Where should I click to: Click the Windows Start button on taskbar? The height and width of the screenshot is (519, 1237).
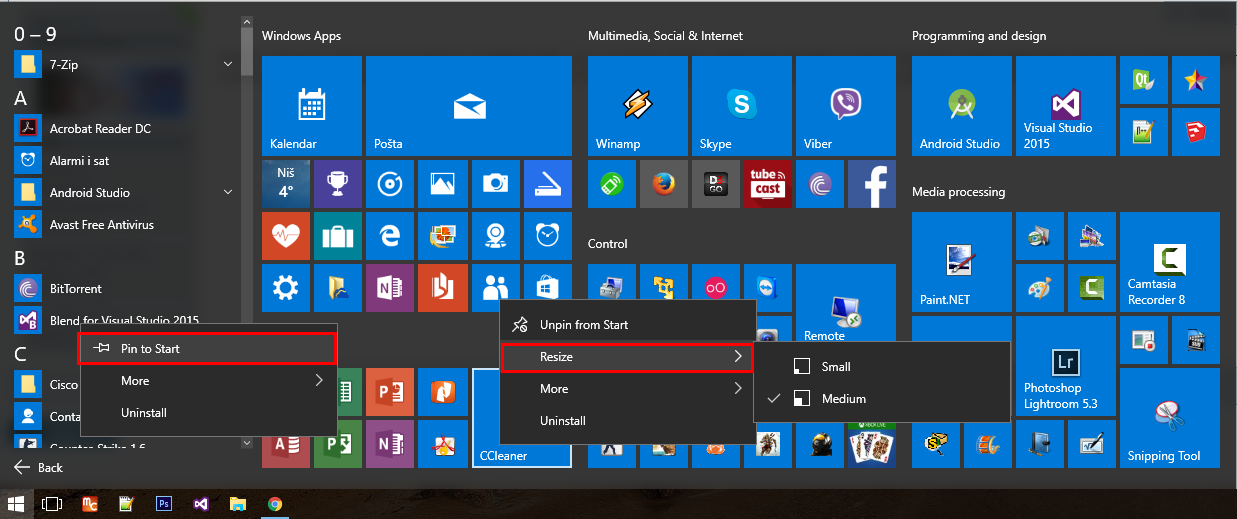pyautogui.click(x=17, y=504)
